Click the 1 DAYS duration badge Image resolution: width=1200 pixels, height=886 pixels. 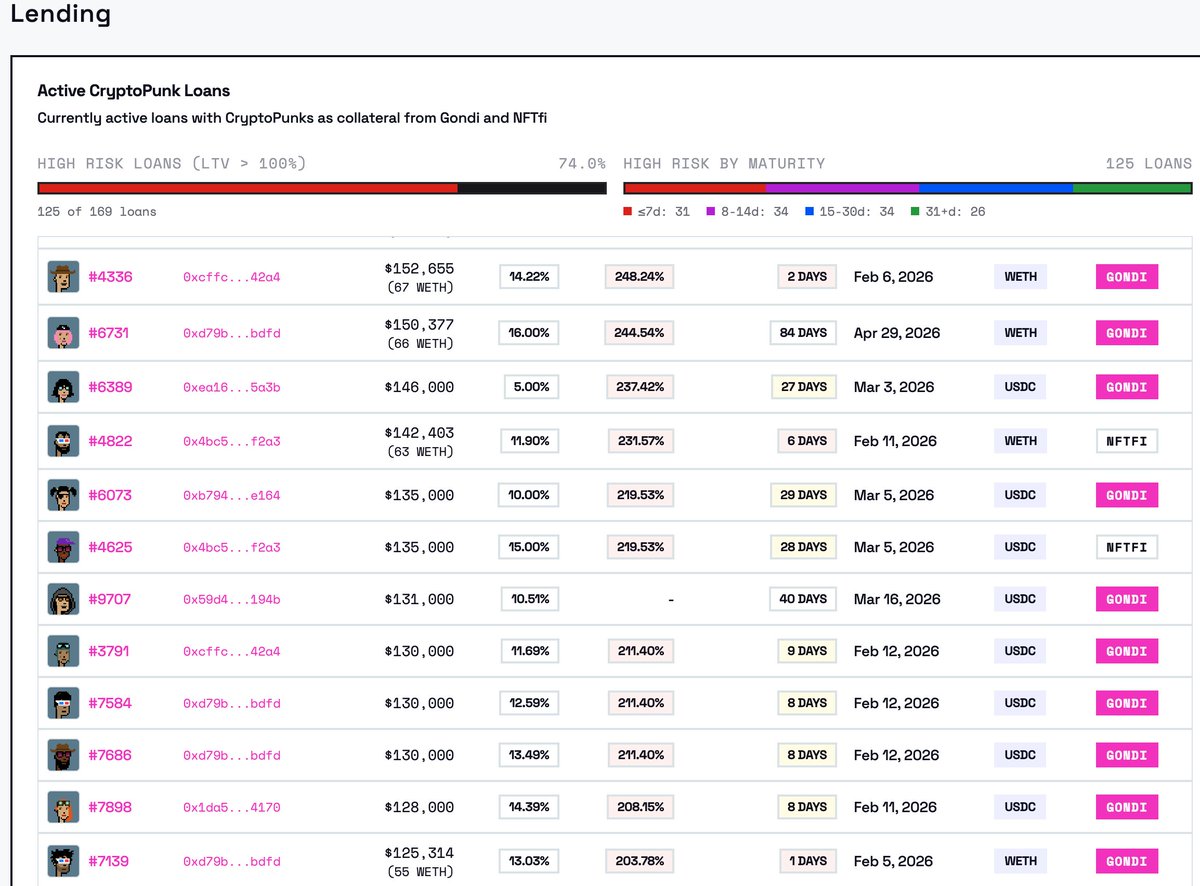pyautogui.click(x=807, y=861)
